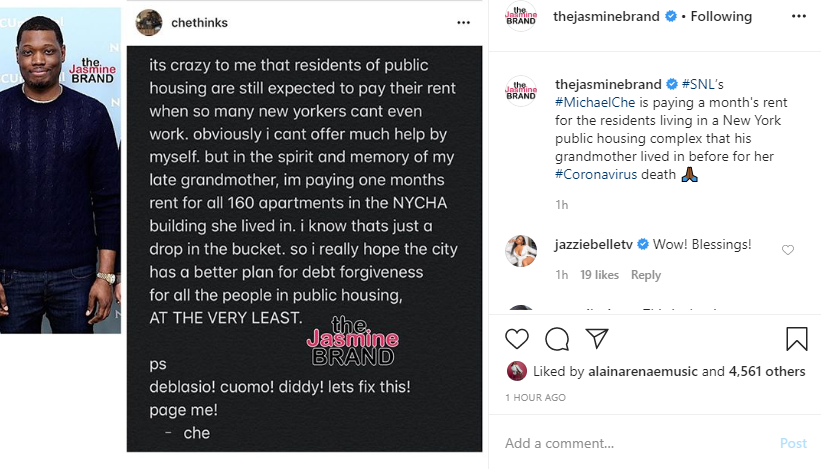Share the post via paper plane icon
Viewport: 821px width, 469px height.
coord(597,338)
